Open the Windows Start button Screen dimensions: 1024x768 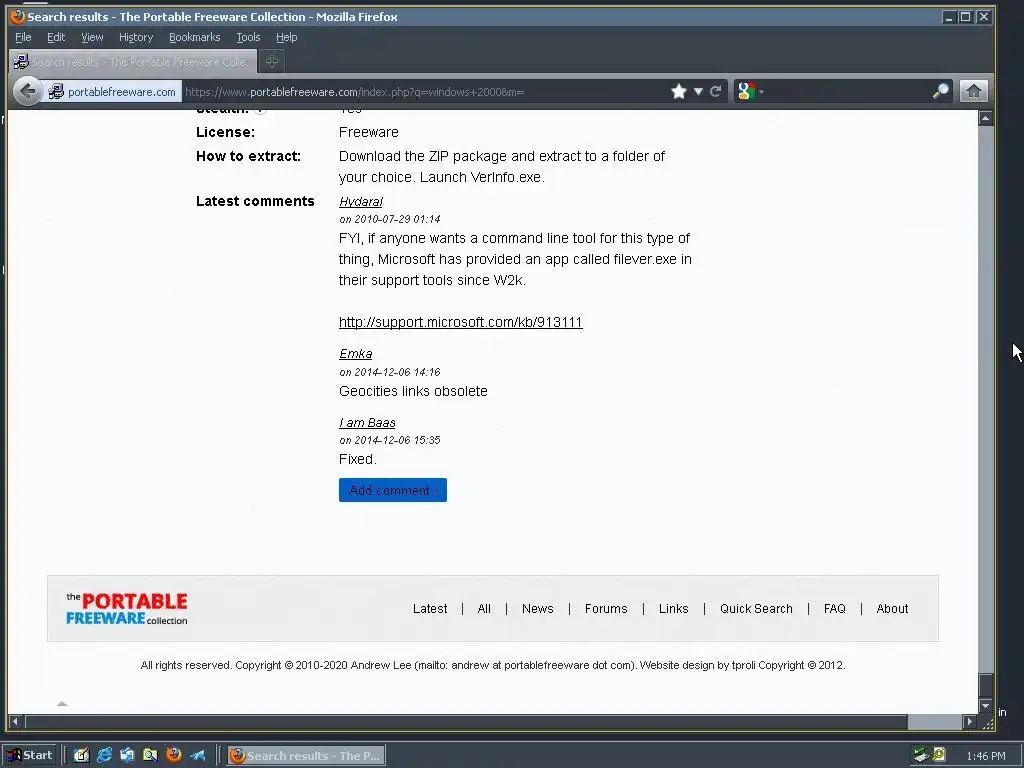[x=30, y=756]
